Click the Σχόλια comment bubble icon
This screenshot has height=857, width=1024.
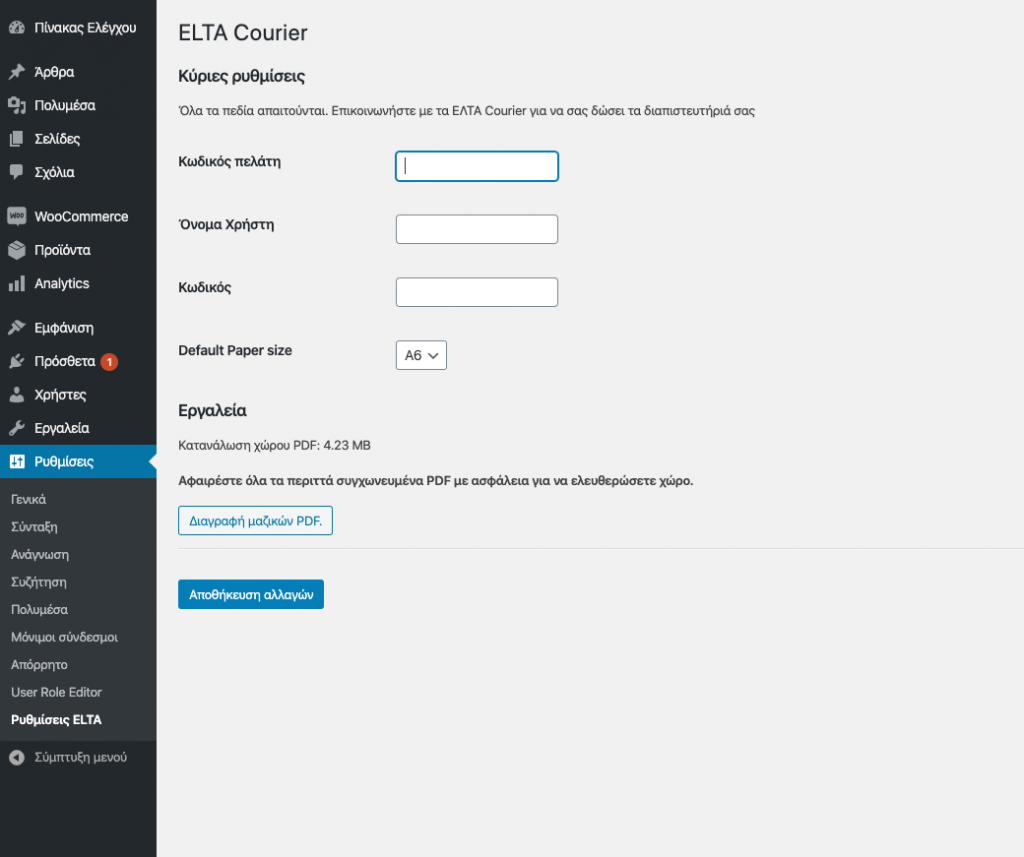17,172
